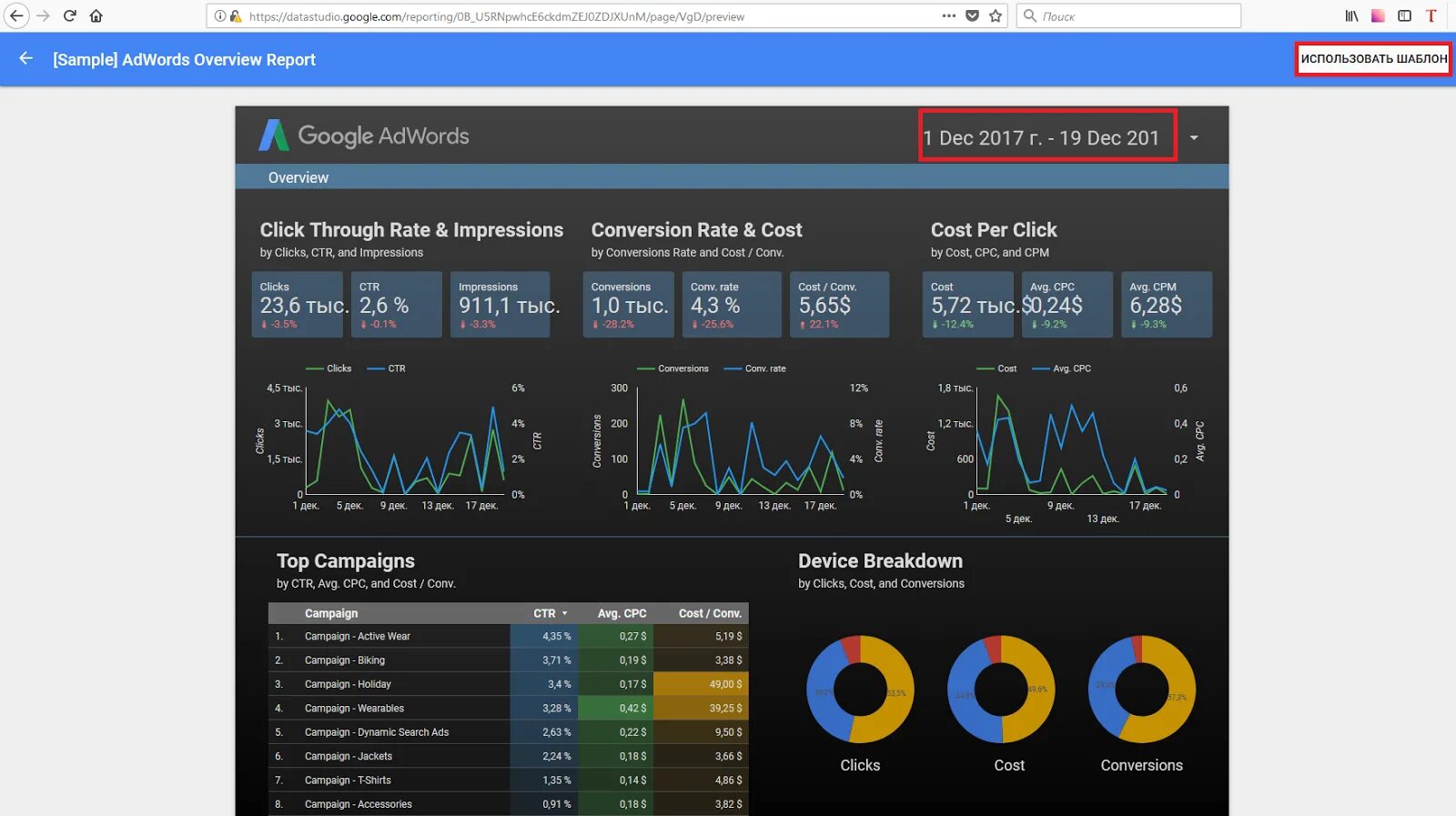Sort by Avg. CPC column header
The image size is (1456, 816).
point(622,613)
